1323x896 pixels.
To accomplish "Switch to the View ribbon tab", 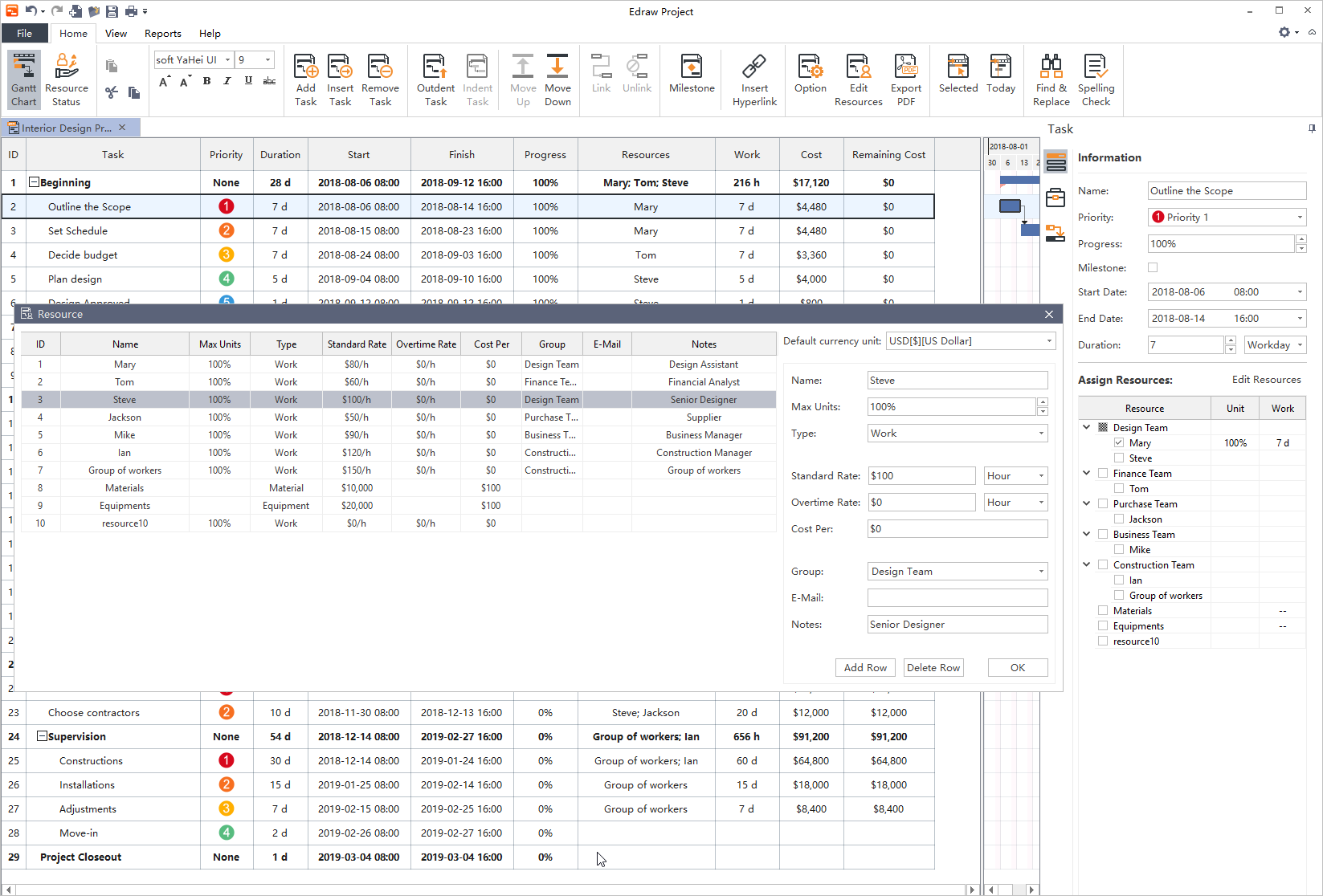I will (x=116, y=33).
